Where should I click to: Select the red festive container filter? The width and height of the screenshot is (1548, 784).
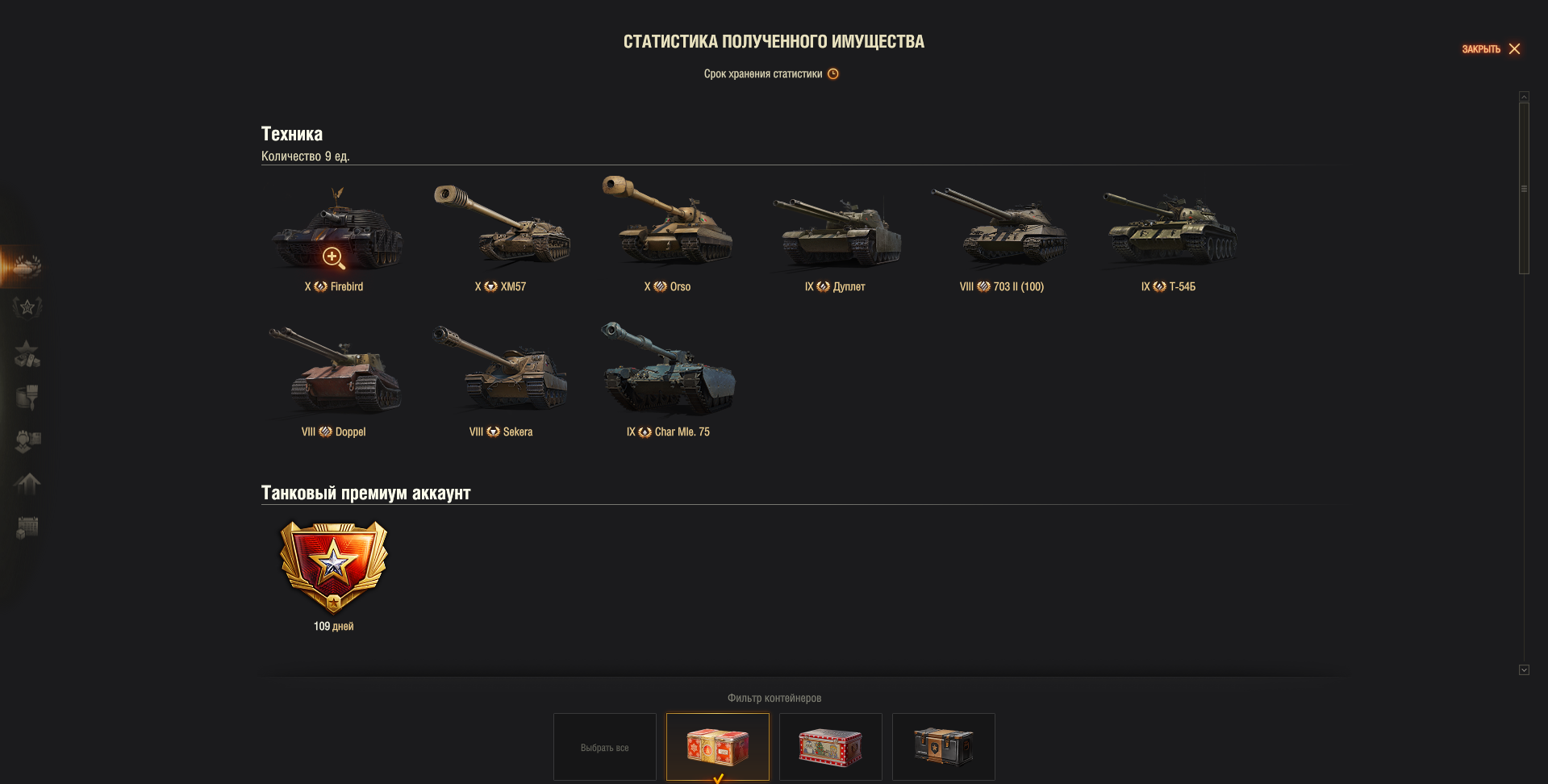(x=718, y=746)
